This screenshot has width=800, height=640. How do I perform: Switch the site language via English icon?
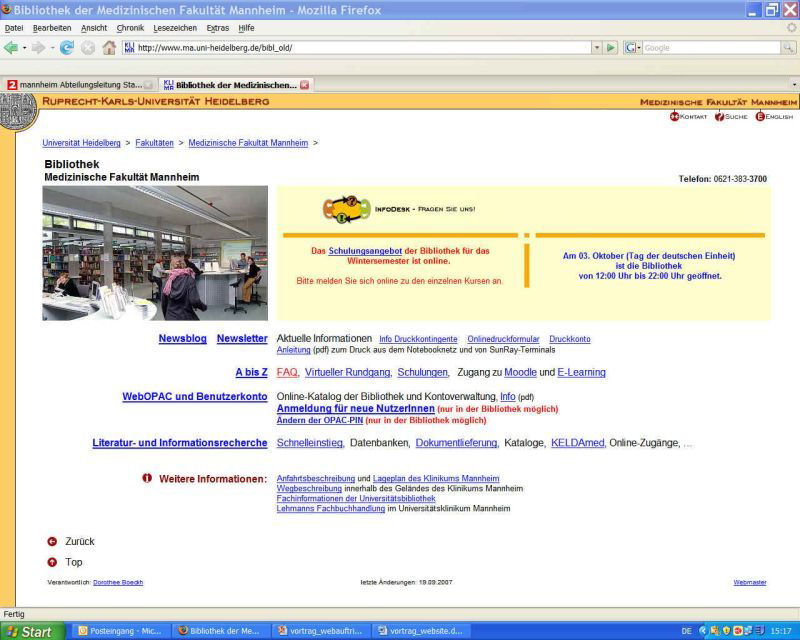[x=760, y=117]
